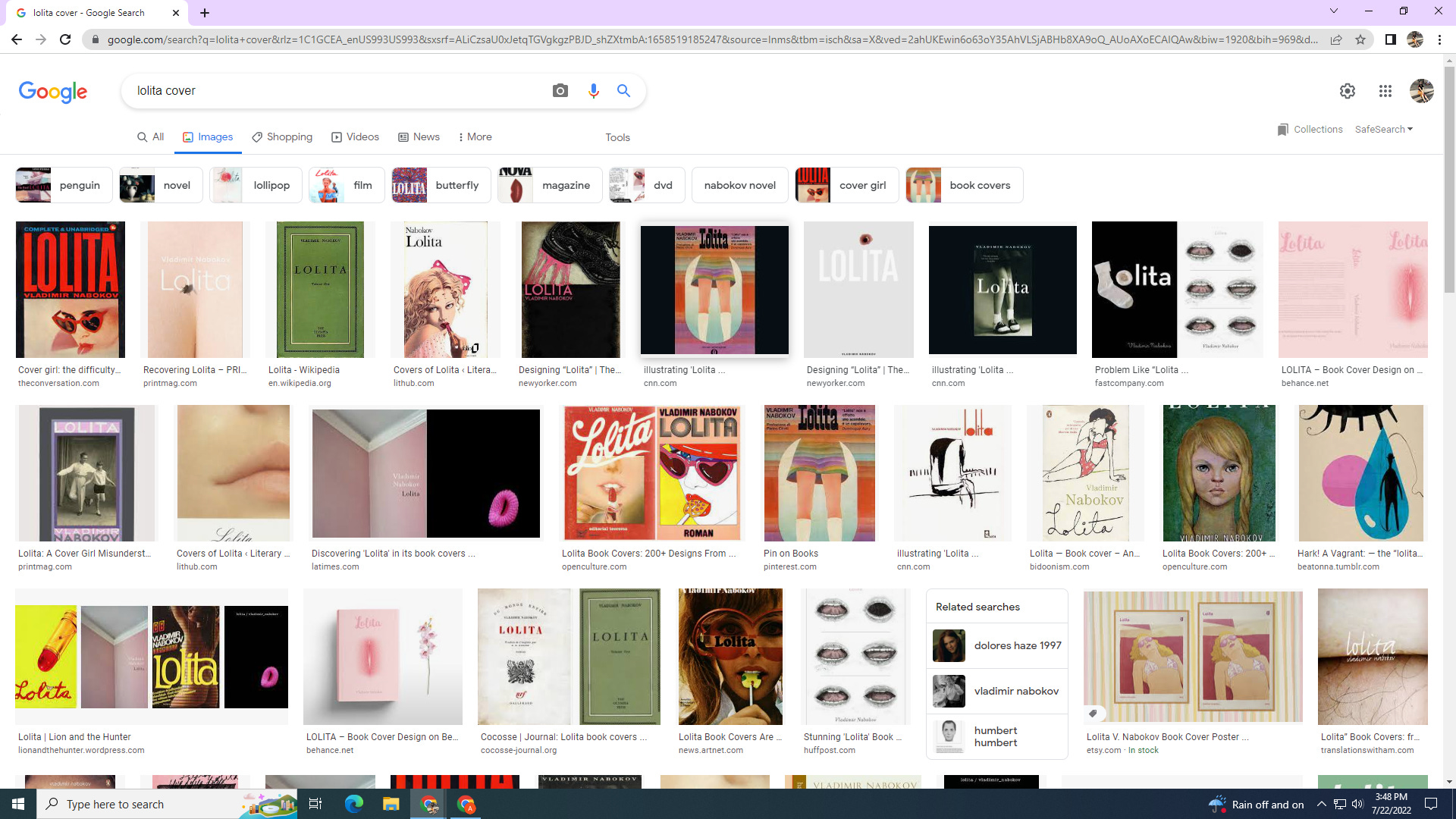The width and height of the screenshot is (1456, 819).
Task: Filter by lollipop suggestion chip
Action: [x=256, y=185]
